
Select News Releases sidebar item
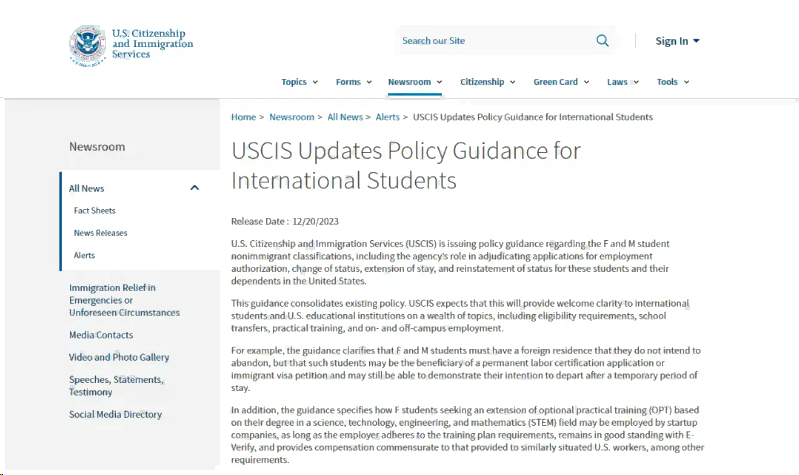(x=101, y=233)
